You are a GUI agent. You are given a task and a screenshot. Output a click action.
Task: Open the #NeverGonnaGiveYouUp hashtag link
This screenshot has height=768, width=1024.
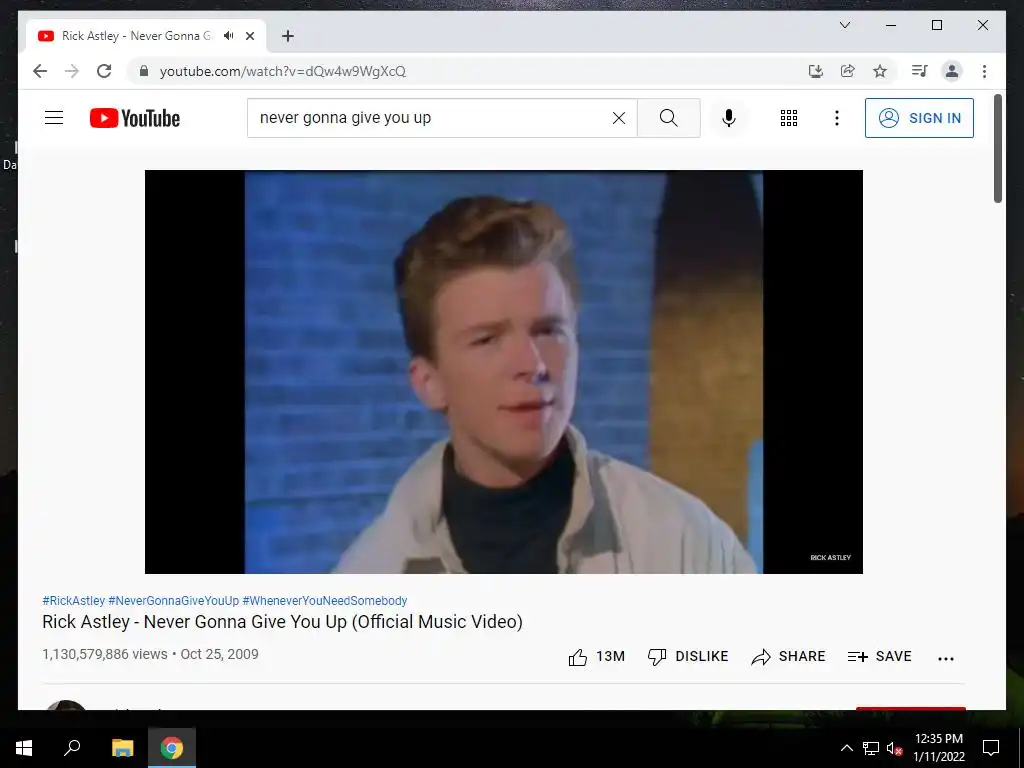pyautogui.click(x=174, y=601)
